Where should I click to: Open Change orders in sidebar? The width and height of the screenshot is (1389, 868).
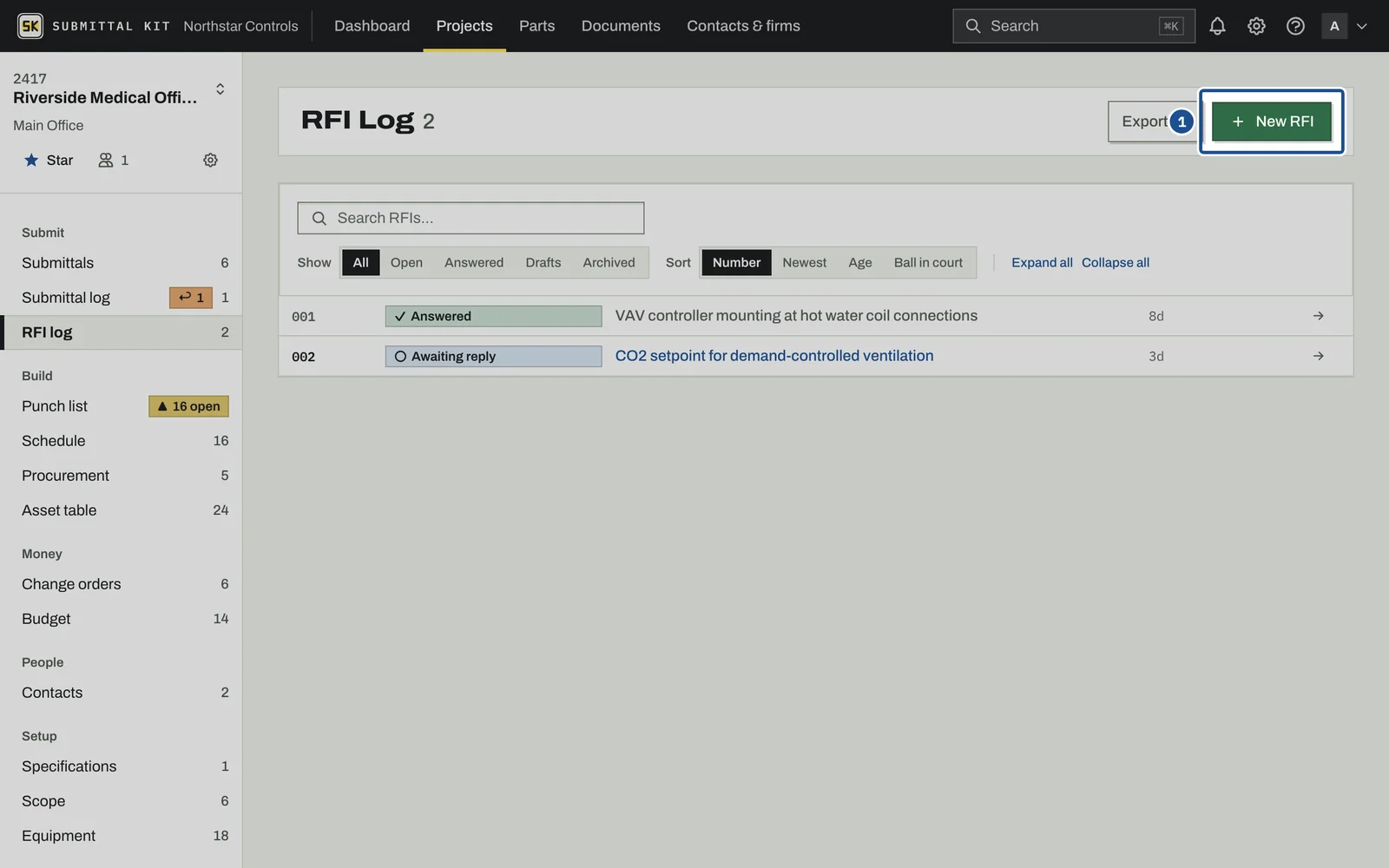[x=122, y=584]
